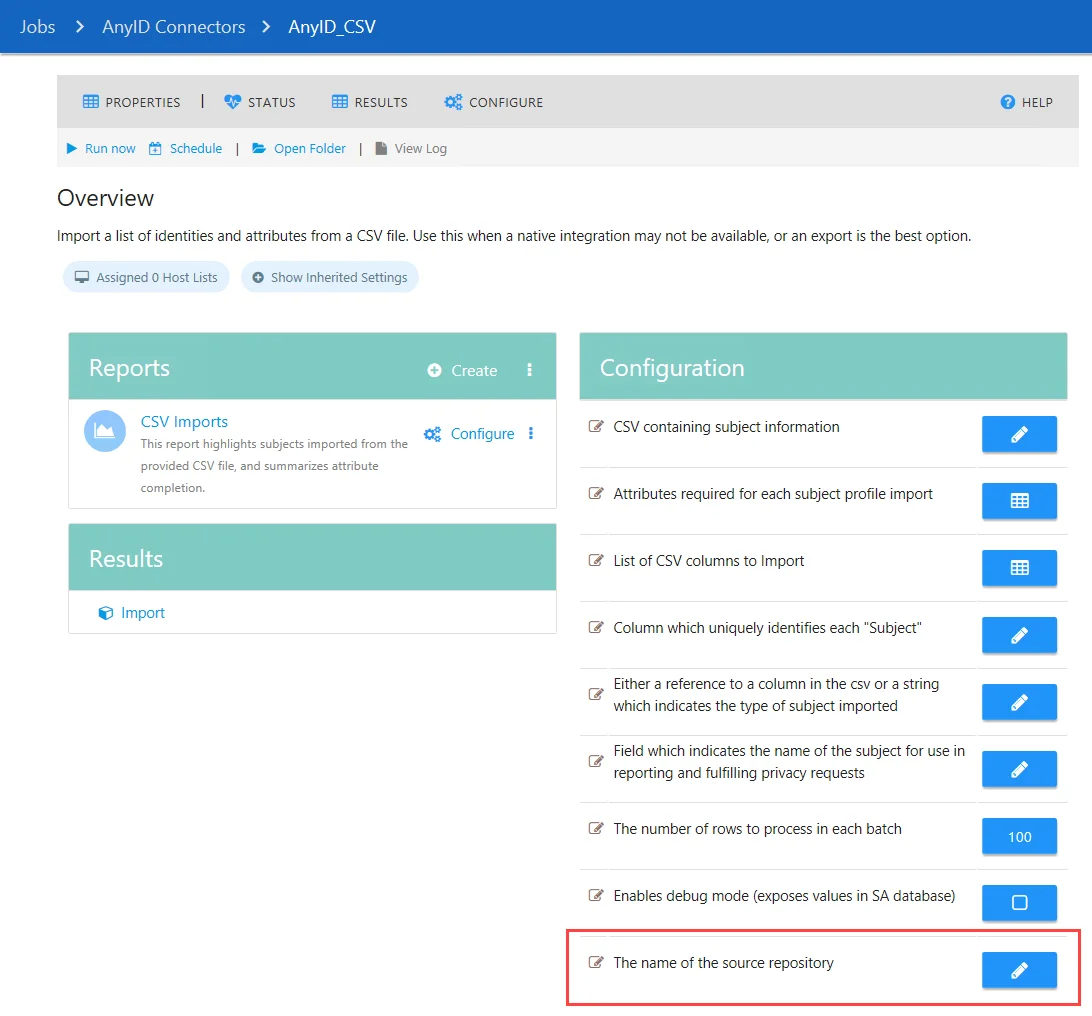Run the job now

point(101,148)
